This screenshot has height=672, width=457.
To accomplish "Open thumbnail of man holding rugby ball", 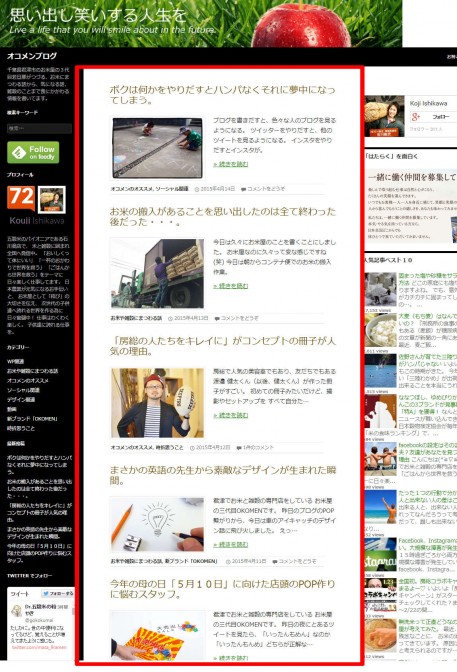I will [x=157, y=402].
